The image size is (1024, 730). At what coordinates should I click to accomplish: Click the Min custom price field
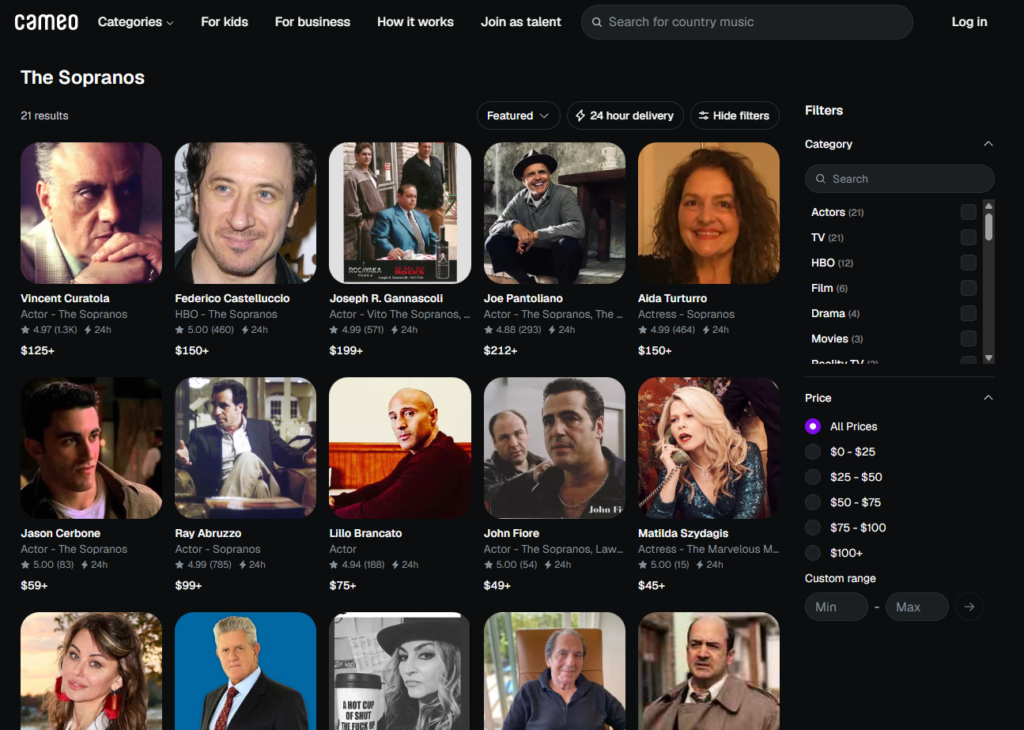[837, 607]
